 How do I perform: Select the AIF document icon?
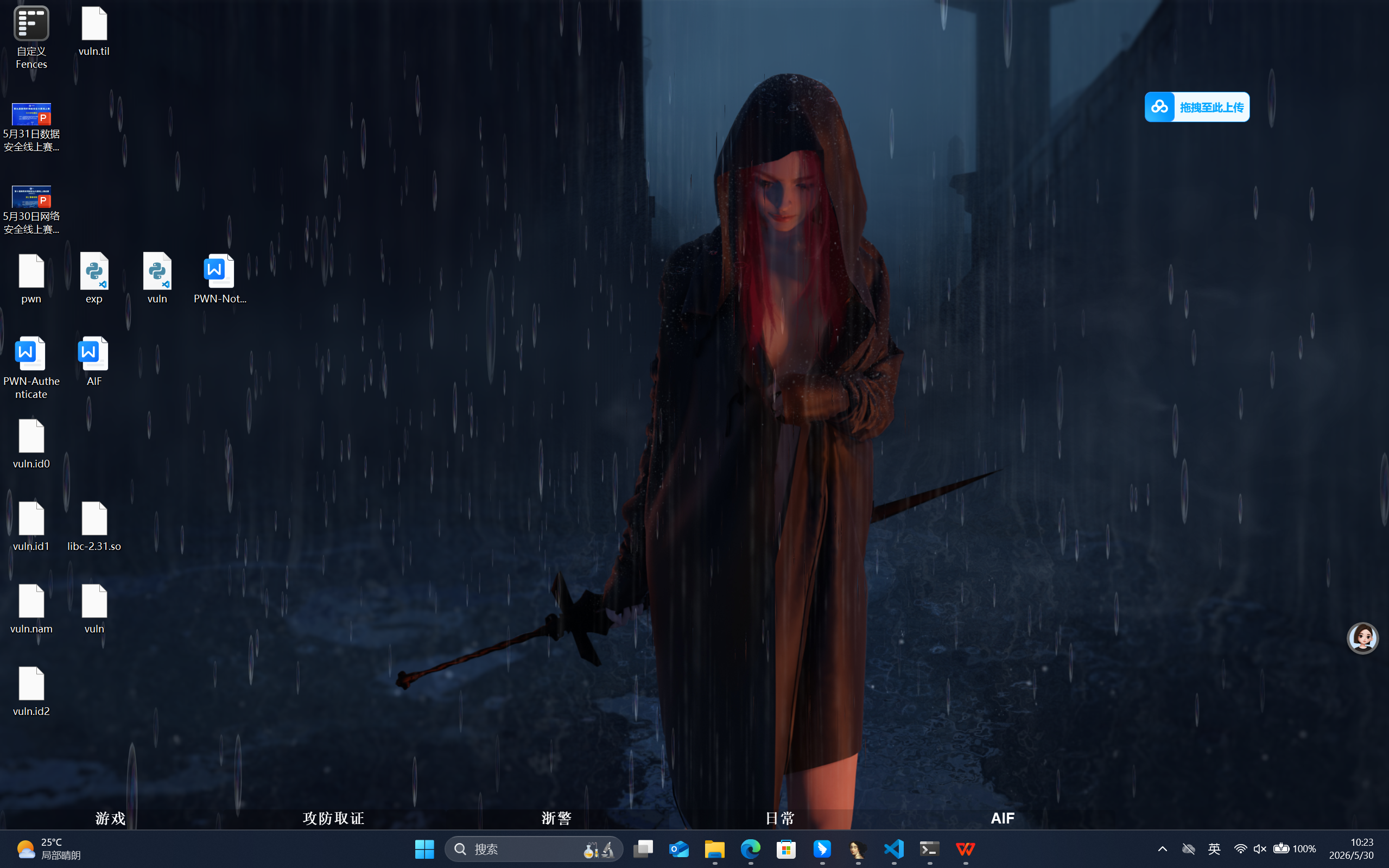pos(94,362)
